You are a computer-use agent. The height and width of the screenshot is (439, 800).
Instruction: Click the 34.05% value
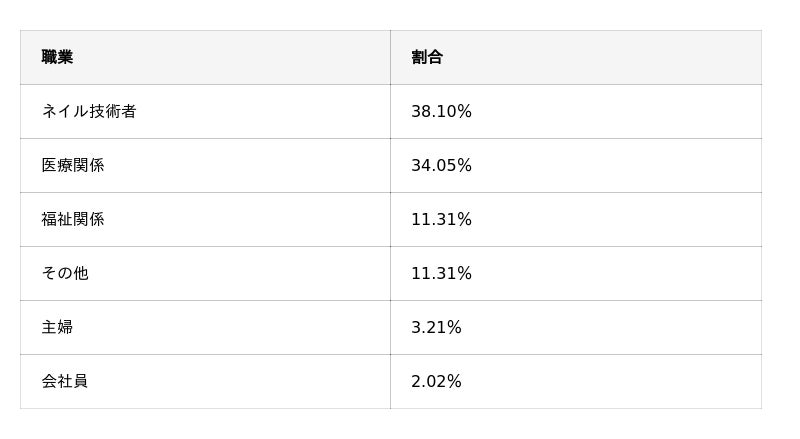tap(441, 165)
